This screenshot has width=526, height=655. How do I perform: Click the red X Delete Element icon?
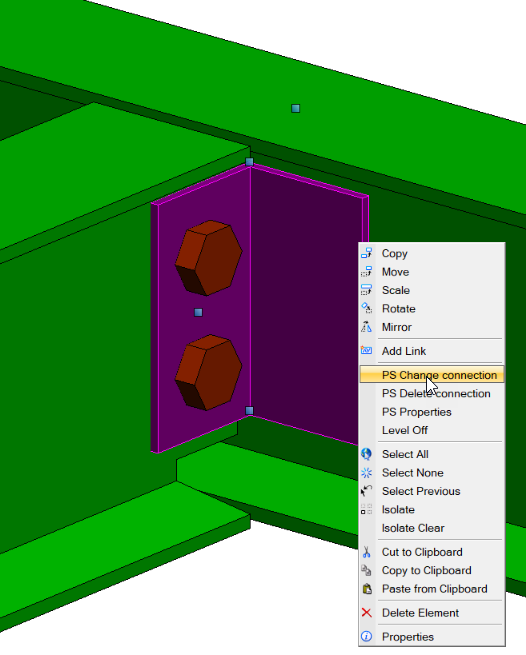point(366,612)
